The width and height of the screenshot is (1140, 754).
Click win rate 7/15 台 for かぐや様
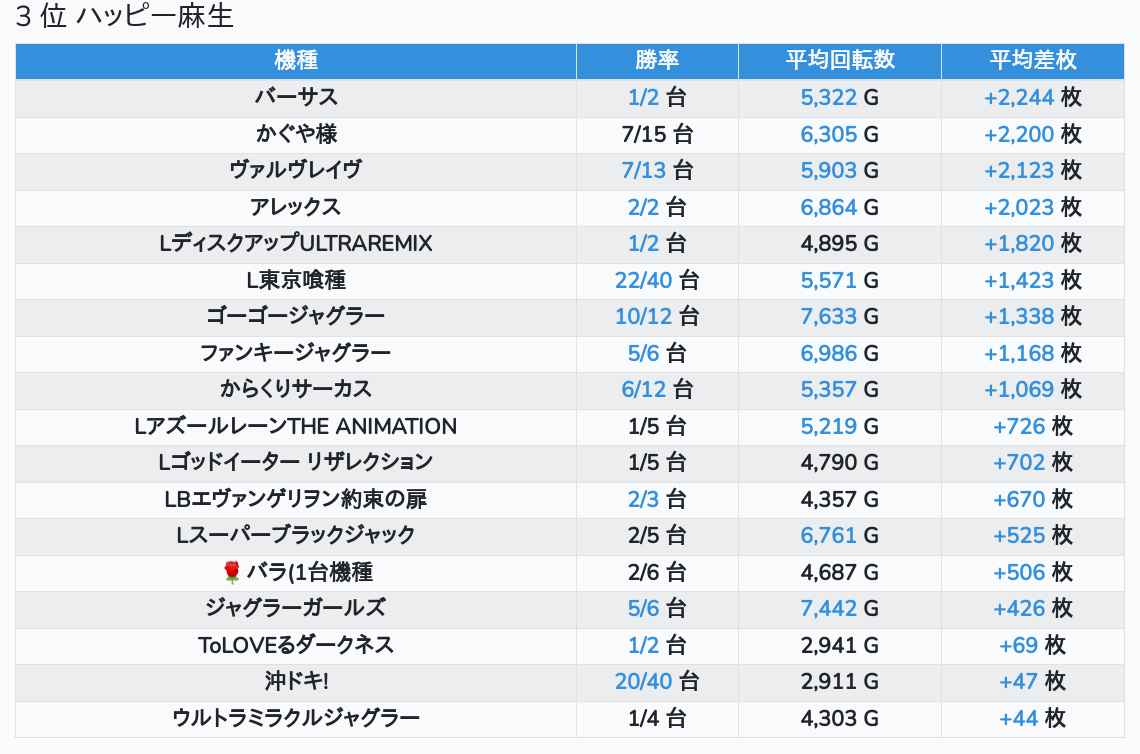pos(657,134)
